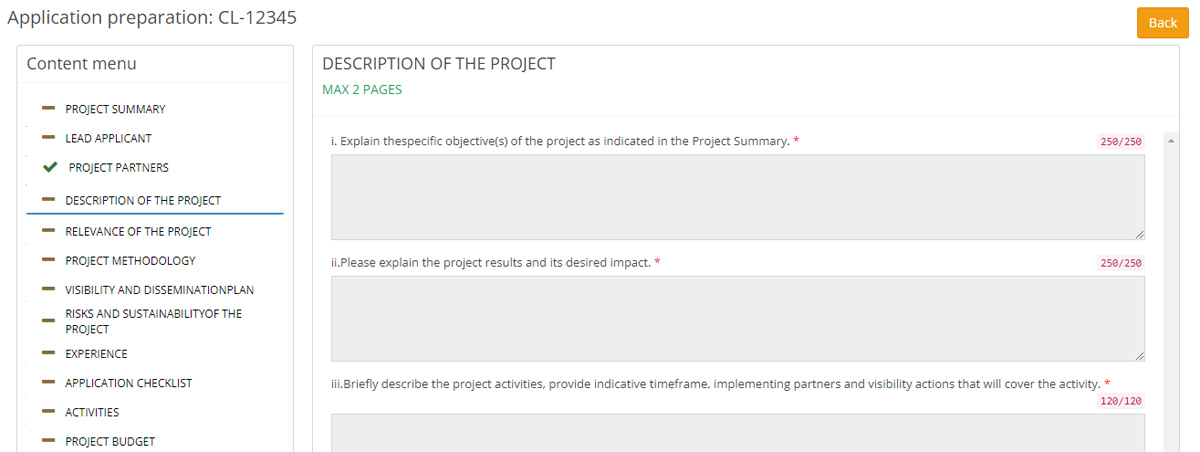
Task: Click the Back button
Action: [1162, 22]
